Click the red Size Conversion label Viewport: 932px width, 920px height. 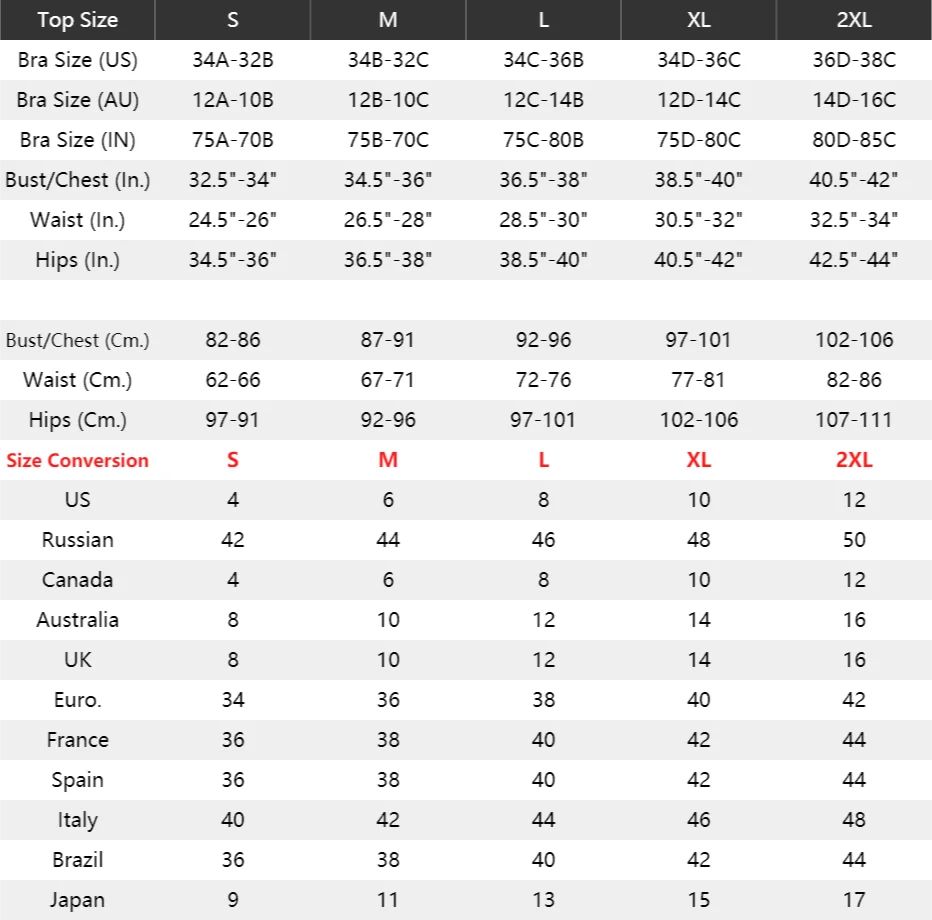pos(77,460)
